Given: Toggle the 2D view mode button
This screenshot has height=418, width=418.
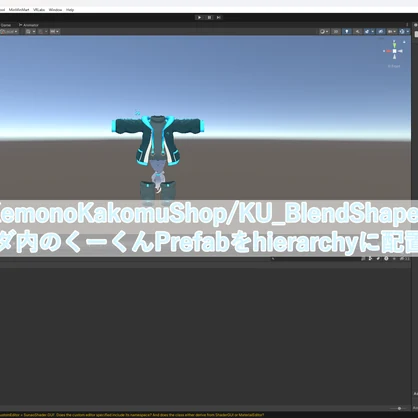Looking at the screenshot, I should pyautogui.click(x=336, y=32).
